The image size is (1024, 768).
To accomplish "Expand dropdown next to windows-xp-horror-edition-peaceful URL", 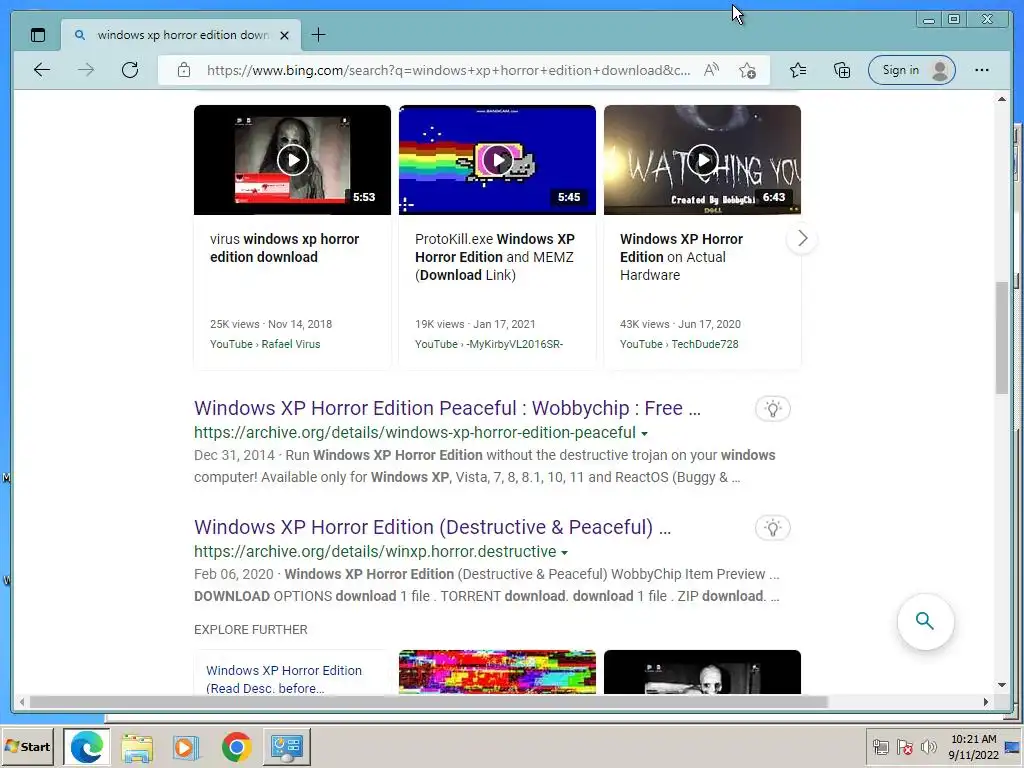I will pyautogui.click(x=645, y=434).
